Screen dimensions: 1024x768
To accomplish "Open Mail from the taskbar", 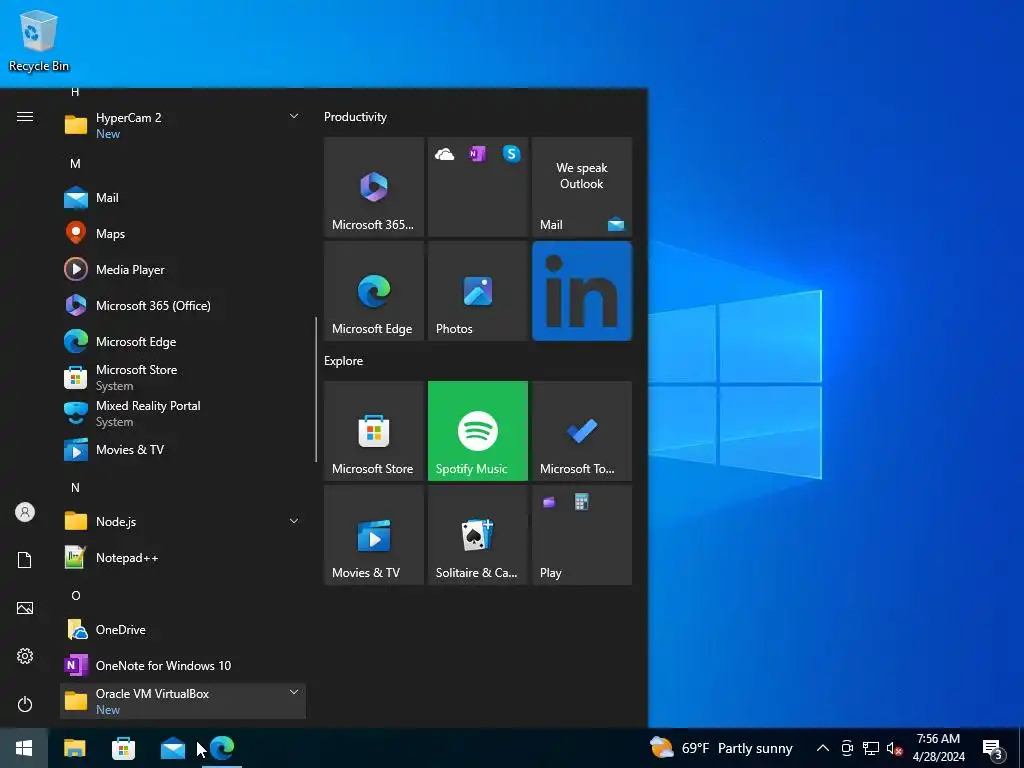I will pyautogui.click(x=172, y=748).
